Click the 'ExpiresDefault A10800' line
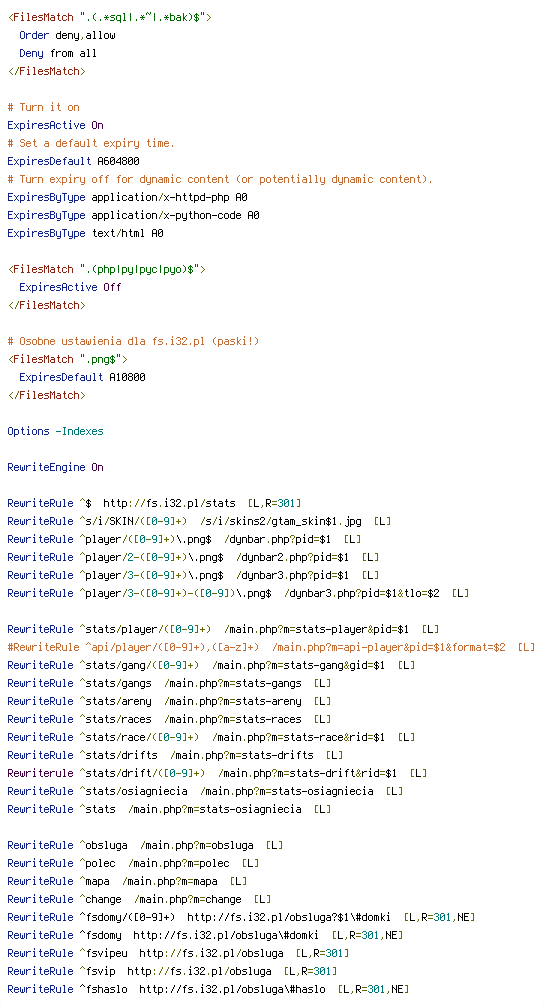Screen dimensions: 544x1006 coord(82,377)
